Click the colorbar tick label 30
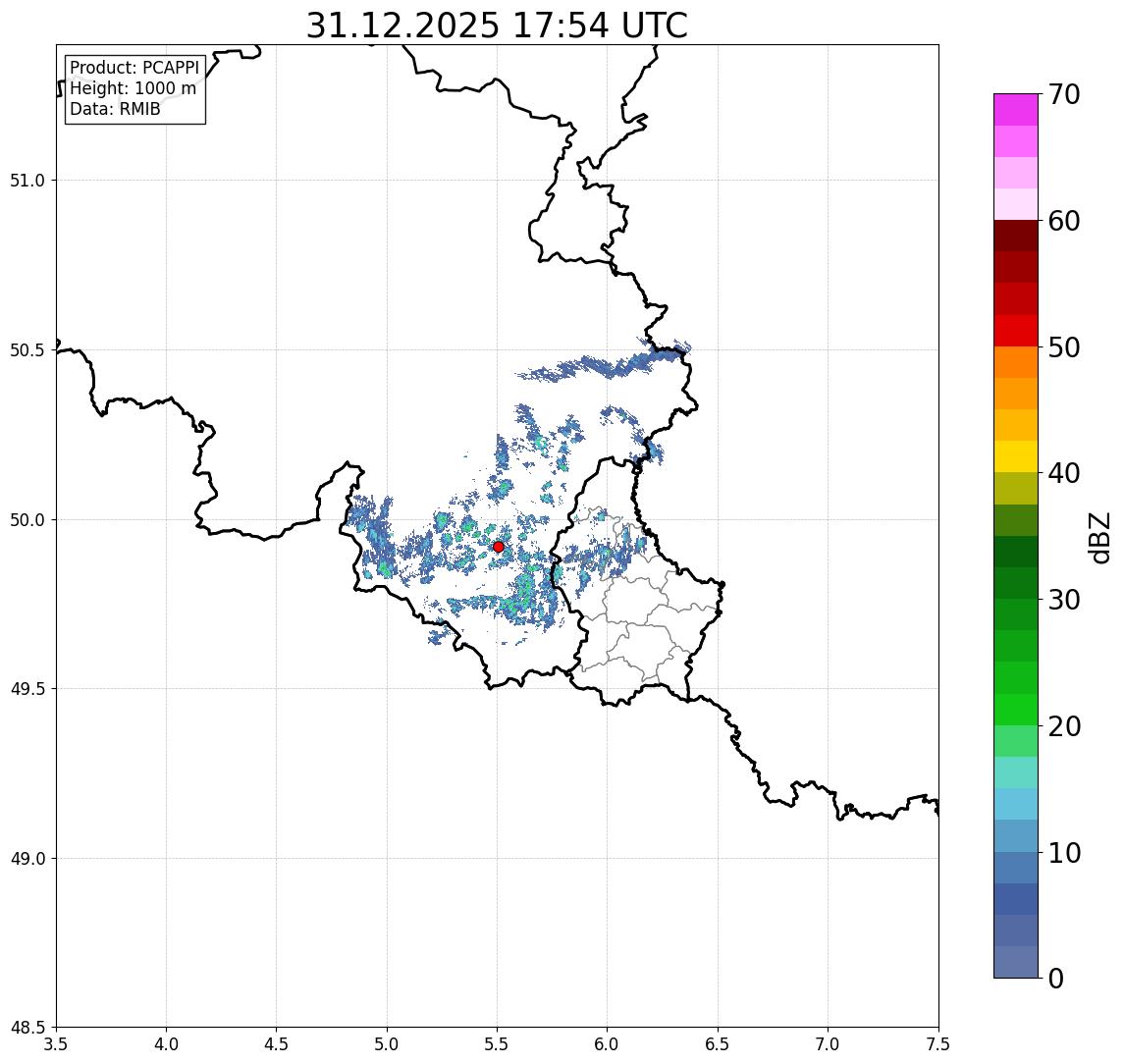Image resolution: width=1124 pixels, height=1064 pixels. click(x=1064, y=600)
